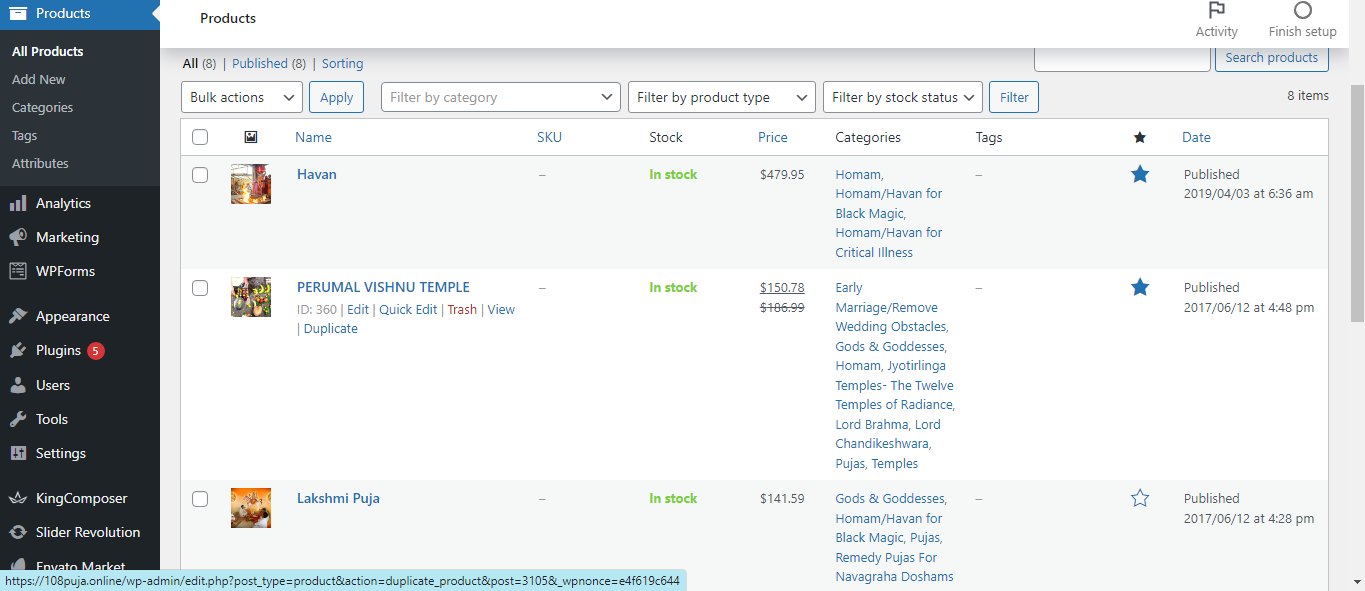
Task: Check the Havan product row checkbox
Action: coord(200,174)
